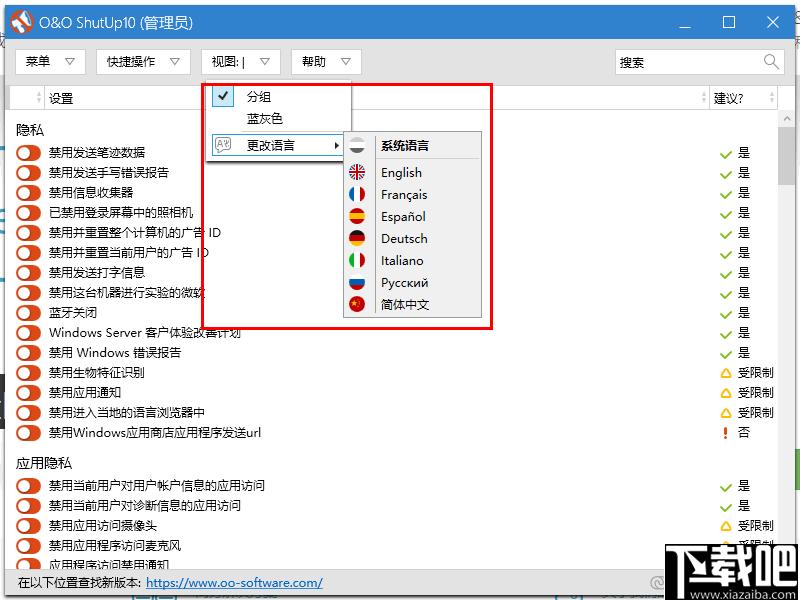The height and width of the screenshot is (600, 800).
Task: Click yellow warning triangle for 禁用生物特征识别
Action: 726,373
